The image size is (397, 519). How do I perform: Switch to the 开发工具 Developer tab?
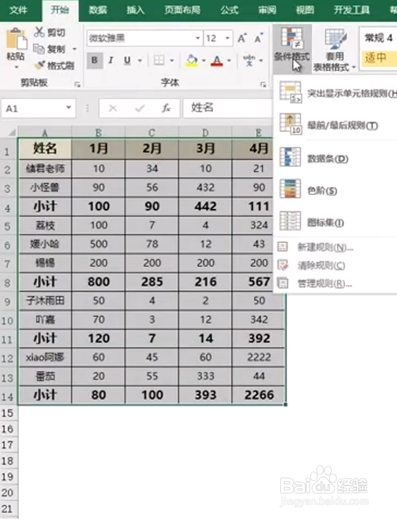click(352, 10)
